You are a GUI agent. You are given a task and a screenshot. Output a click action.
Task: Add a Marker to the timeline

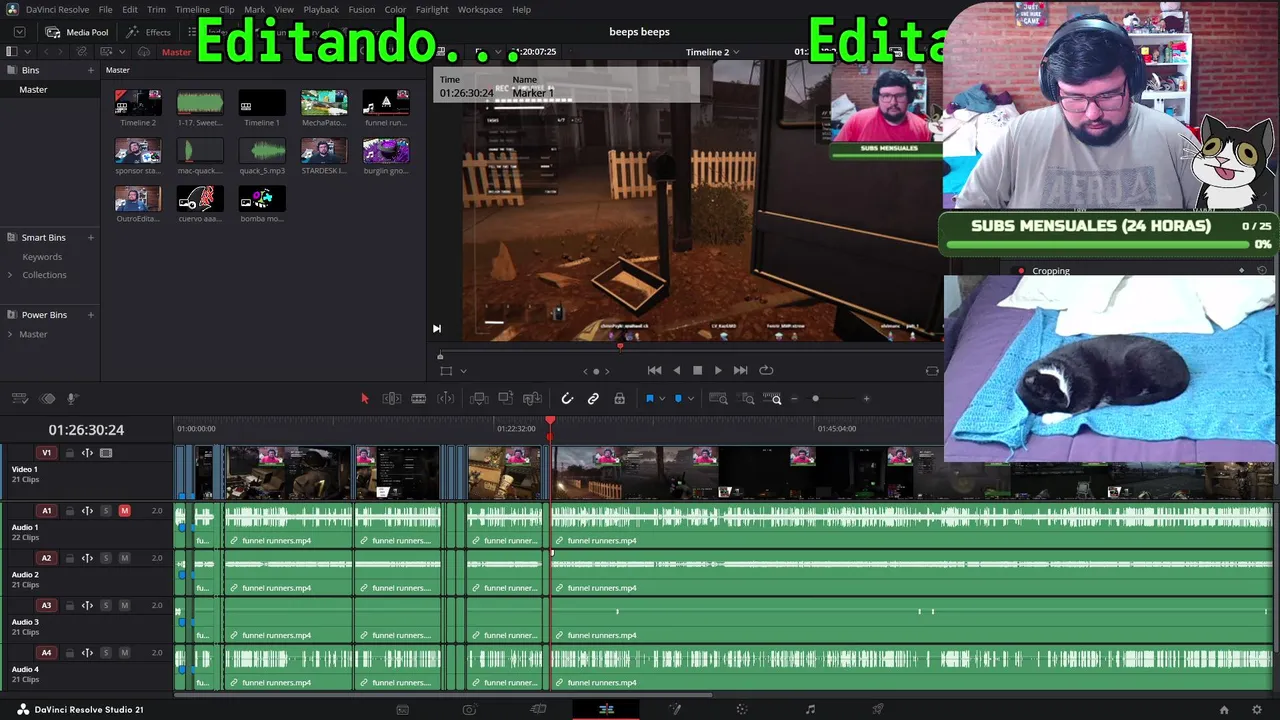point(678,399)
